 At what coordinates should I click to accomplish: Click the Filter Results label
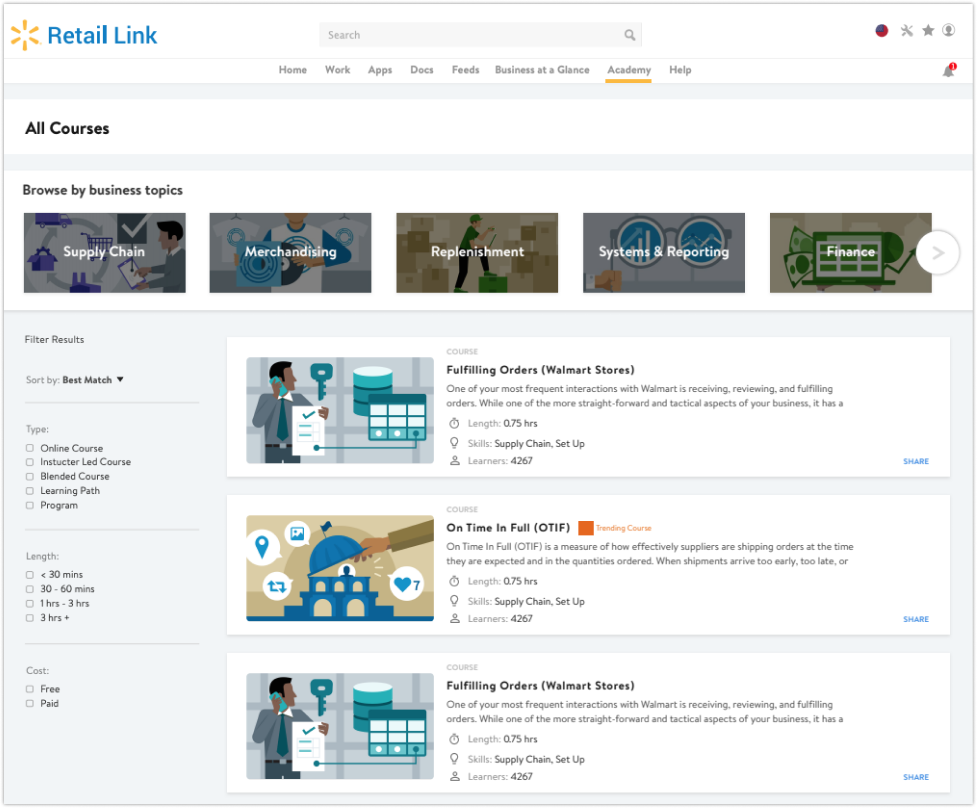54,340
